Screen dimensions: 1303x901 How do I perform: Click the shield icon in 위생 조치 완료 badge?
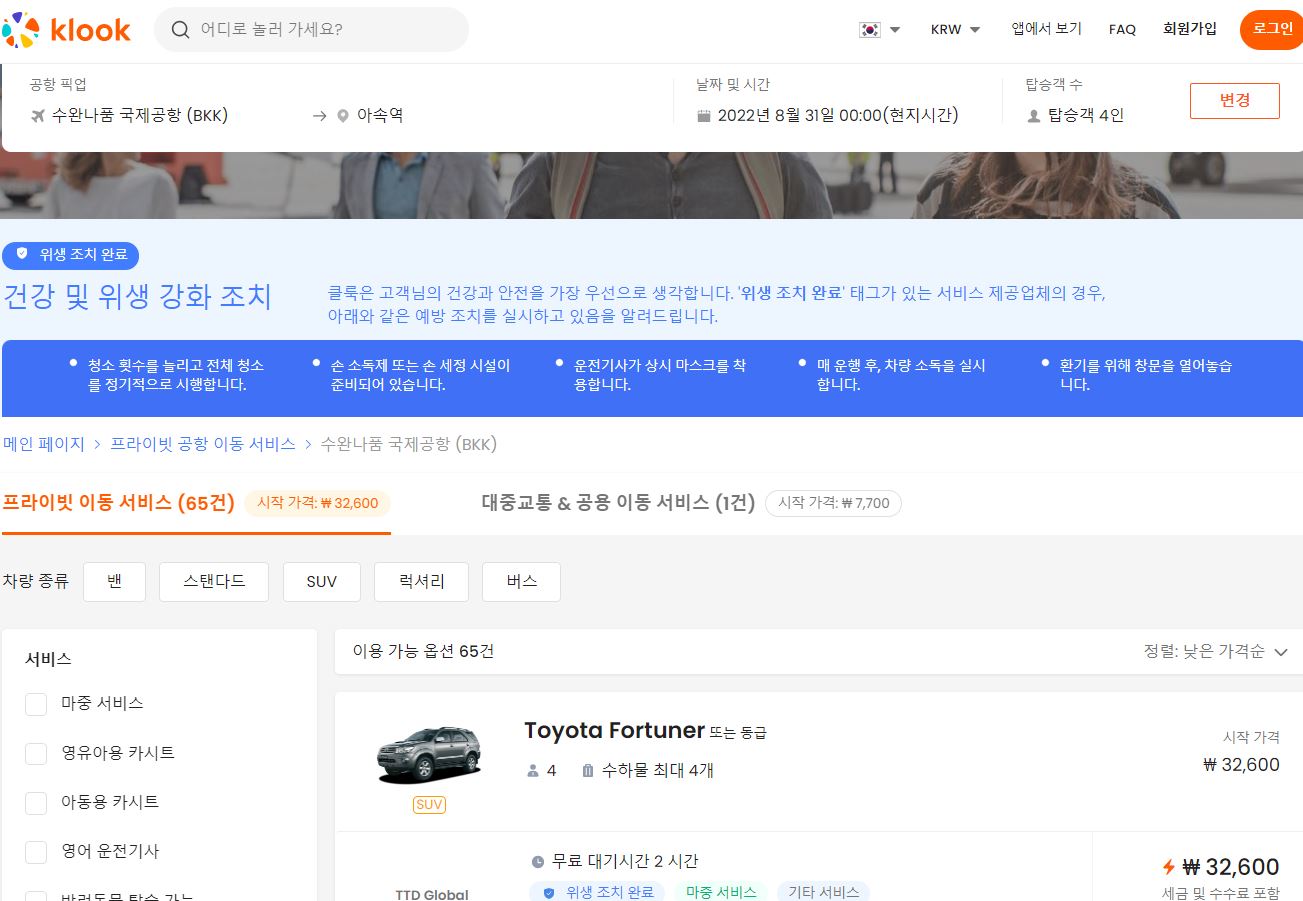point(22,254)
